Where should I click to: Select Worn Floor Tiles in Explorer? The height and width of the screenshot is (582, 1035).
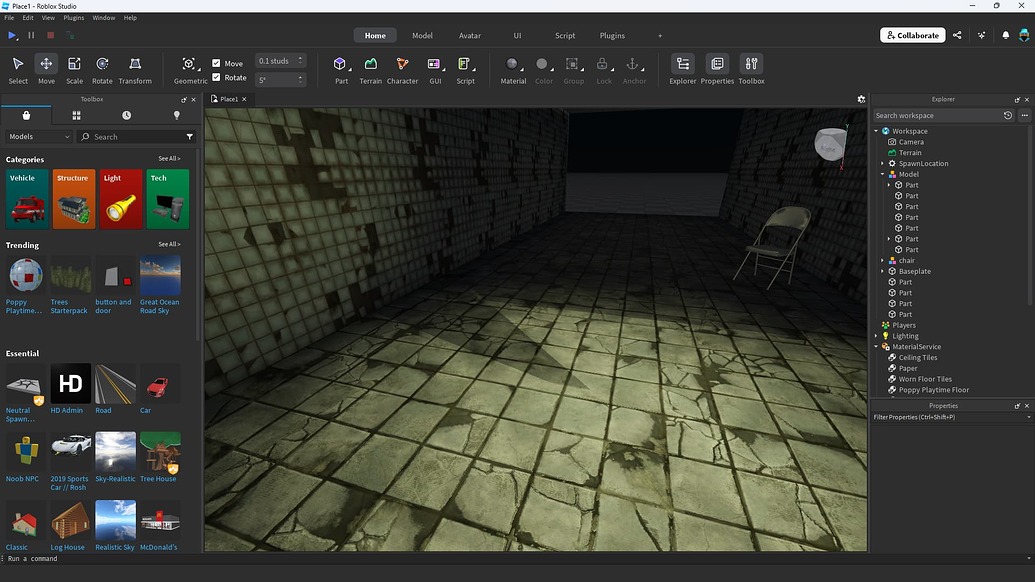point(925,379)
